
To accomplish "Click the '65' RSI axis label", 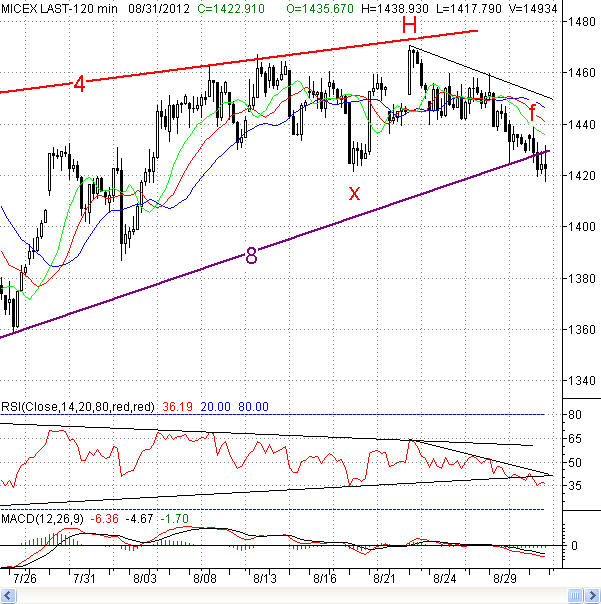I will point(575,439).
